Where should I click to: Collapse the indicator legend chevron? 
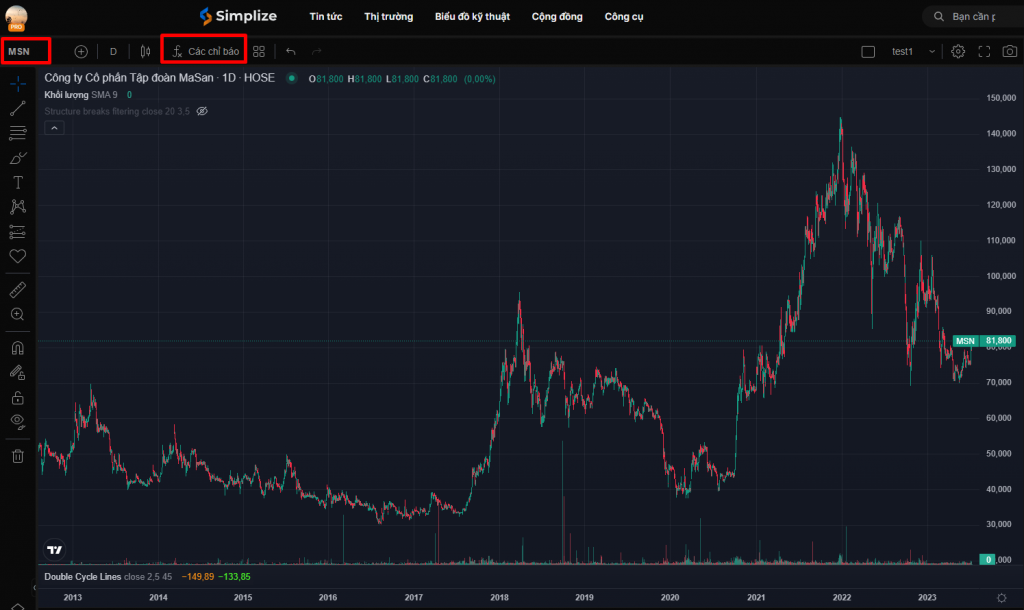pos(54,127)
